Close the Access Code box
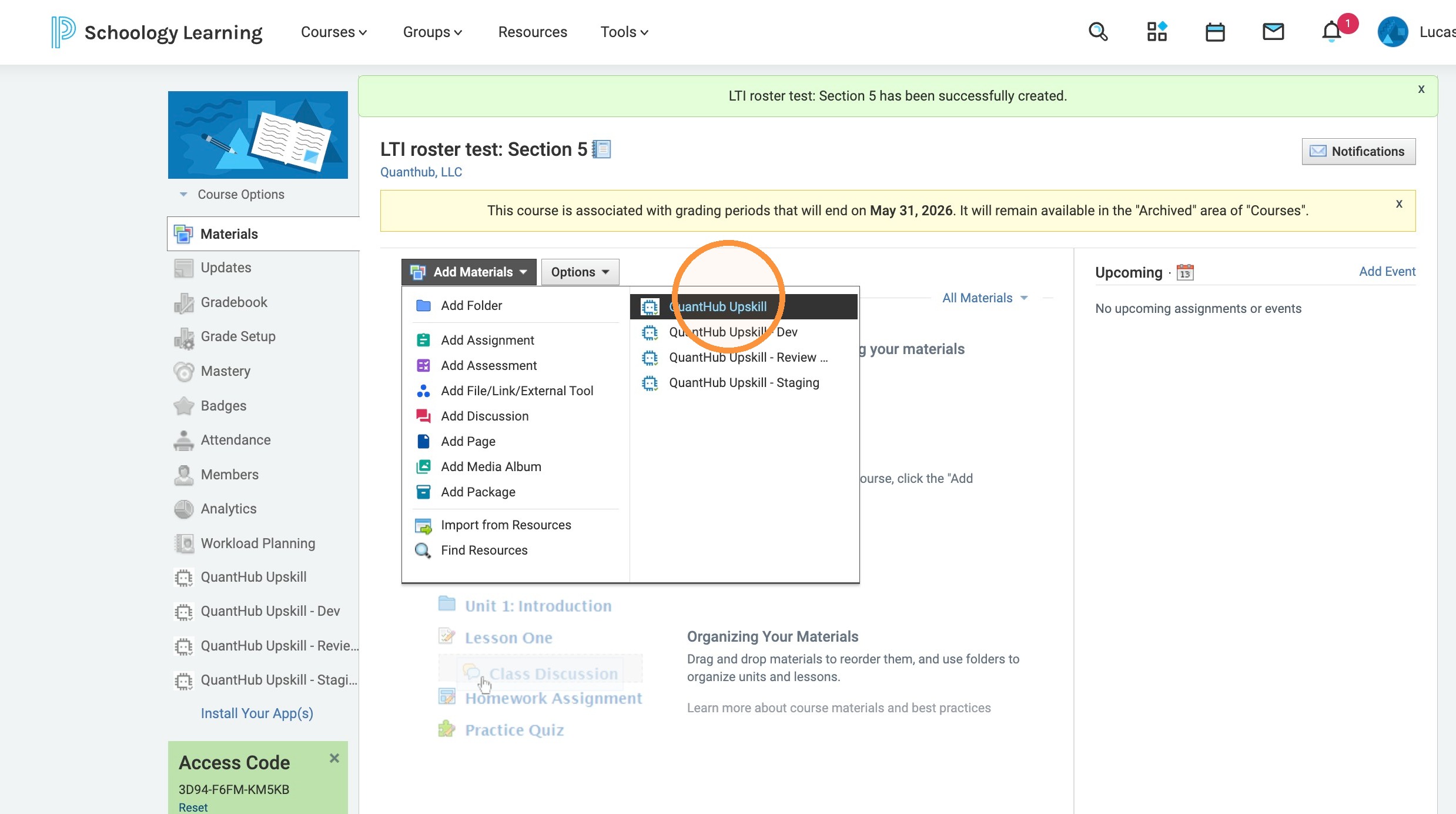 (334, 758)
